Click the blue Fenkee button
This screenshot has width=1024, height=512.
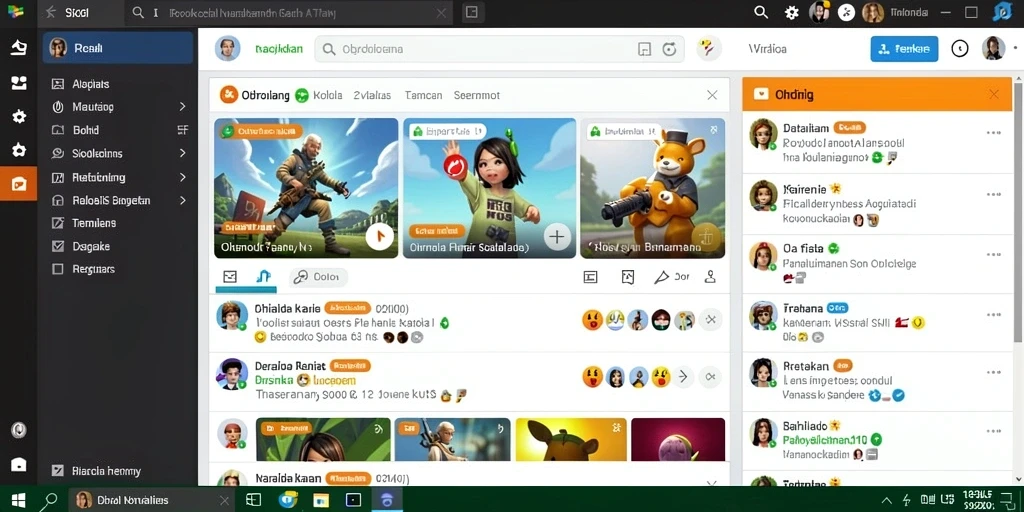(x=904, y=49)
